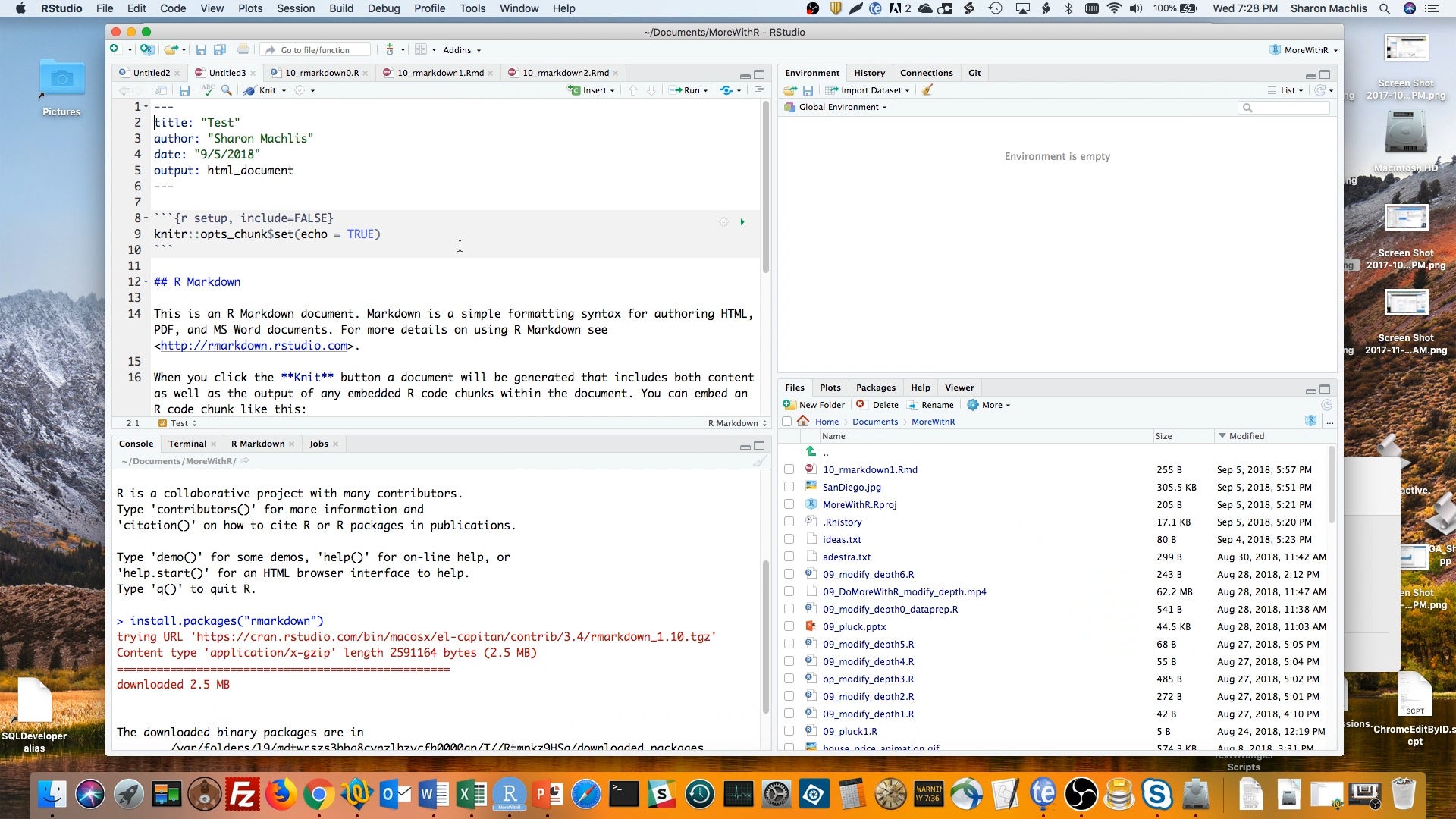Viewport: 1456px width, 819px height.
Task: Save the current Rmd document
Action: (x=184, y=90)
